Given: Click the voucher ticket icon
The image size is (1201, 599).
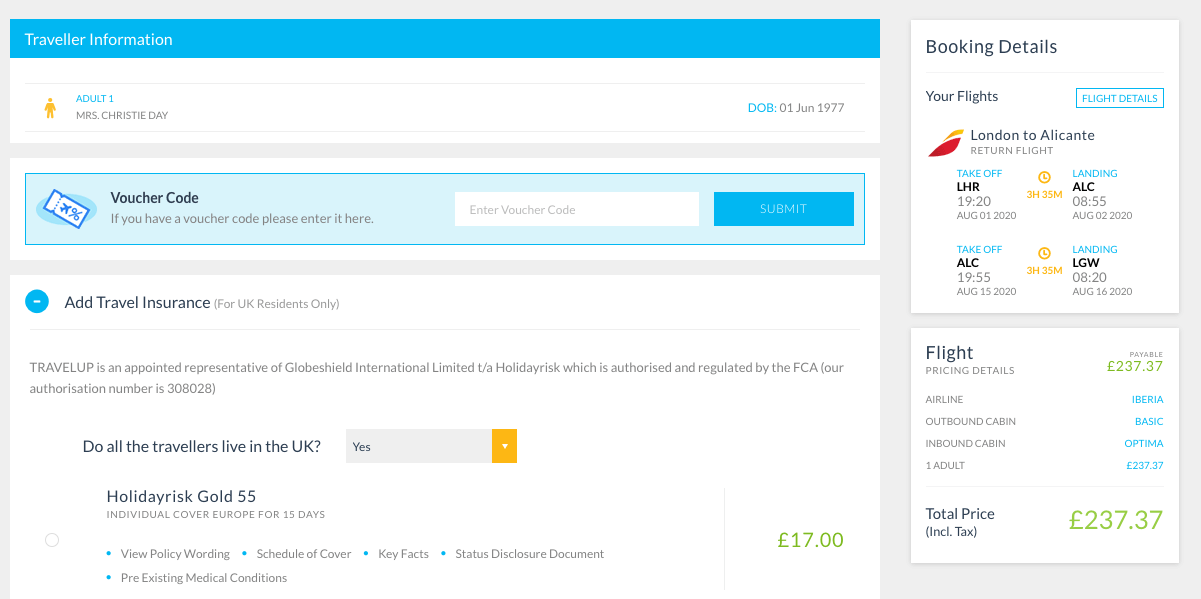Looking at the screenshot, I should click(67, 208).
